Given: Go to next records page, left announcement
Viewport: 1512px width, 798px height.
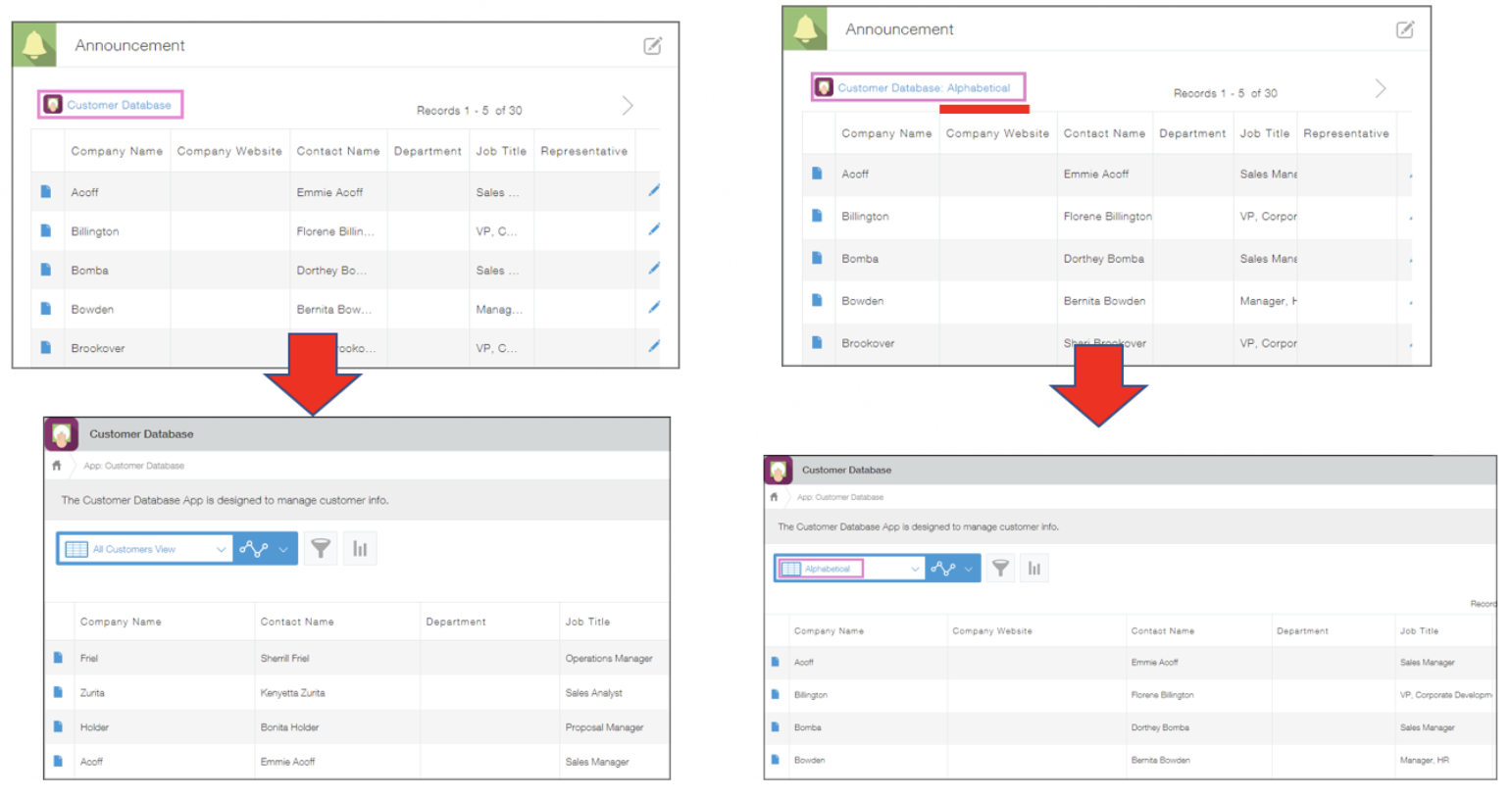Looking at the screenshot, I should pos(628,106).
